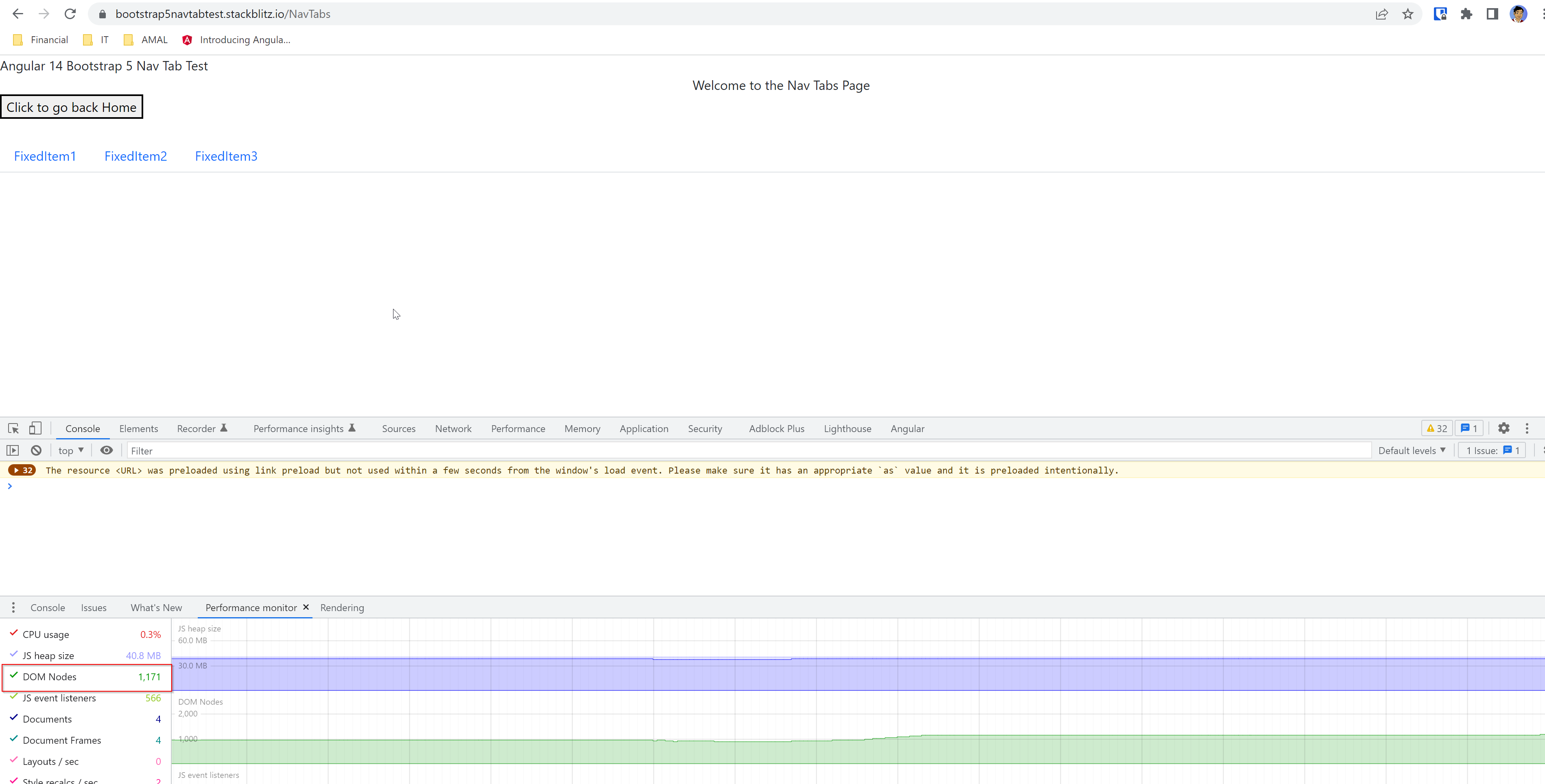Open the 1 Issue link in console toolbar
This screenshot has width=1545, height=784.
point(1492,450)
